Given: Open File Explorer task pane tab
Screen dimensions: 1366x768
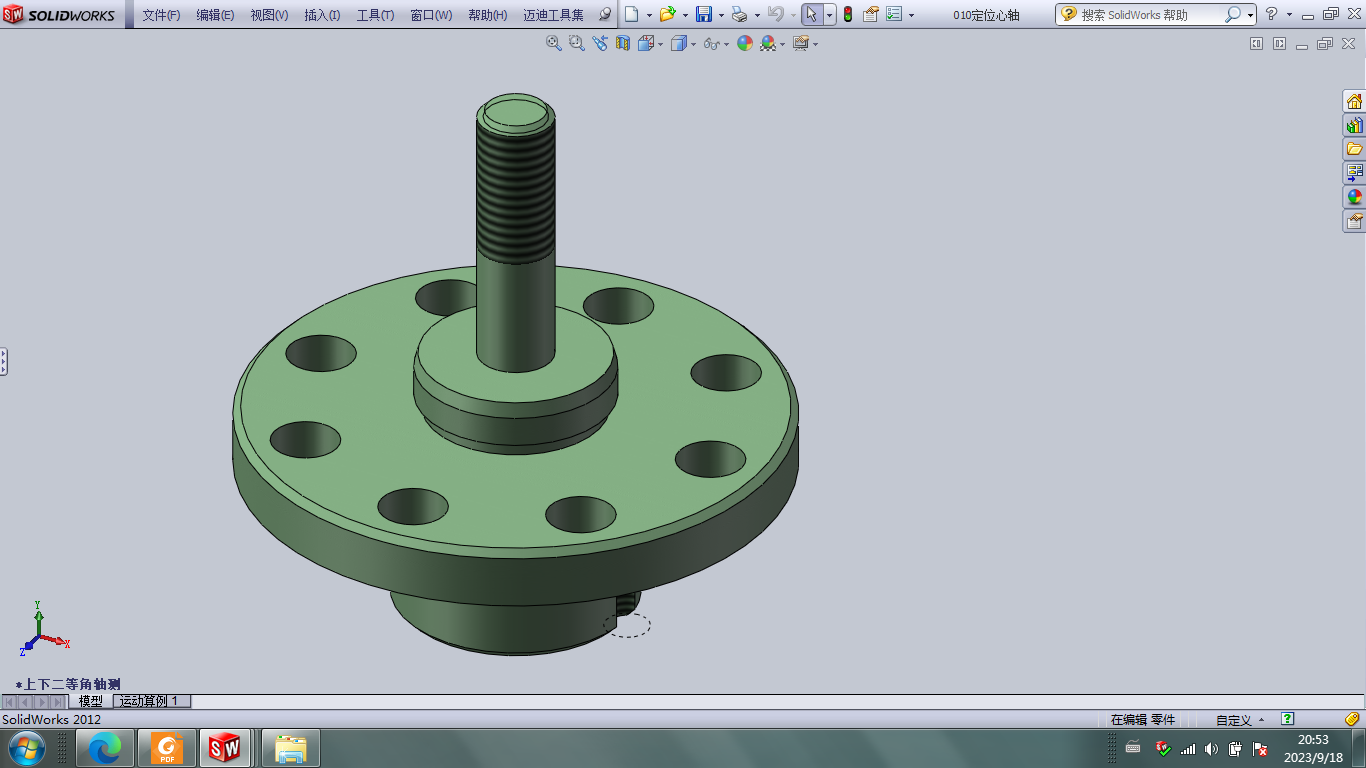Looking at the screenshot, I should pyautogui.click(x=1354, y=149).
